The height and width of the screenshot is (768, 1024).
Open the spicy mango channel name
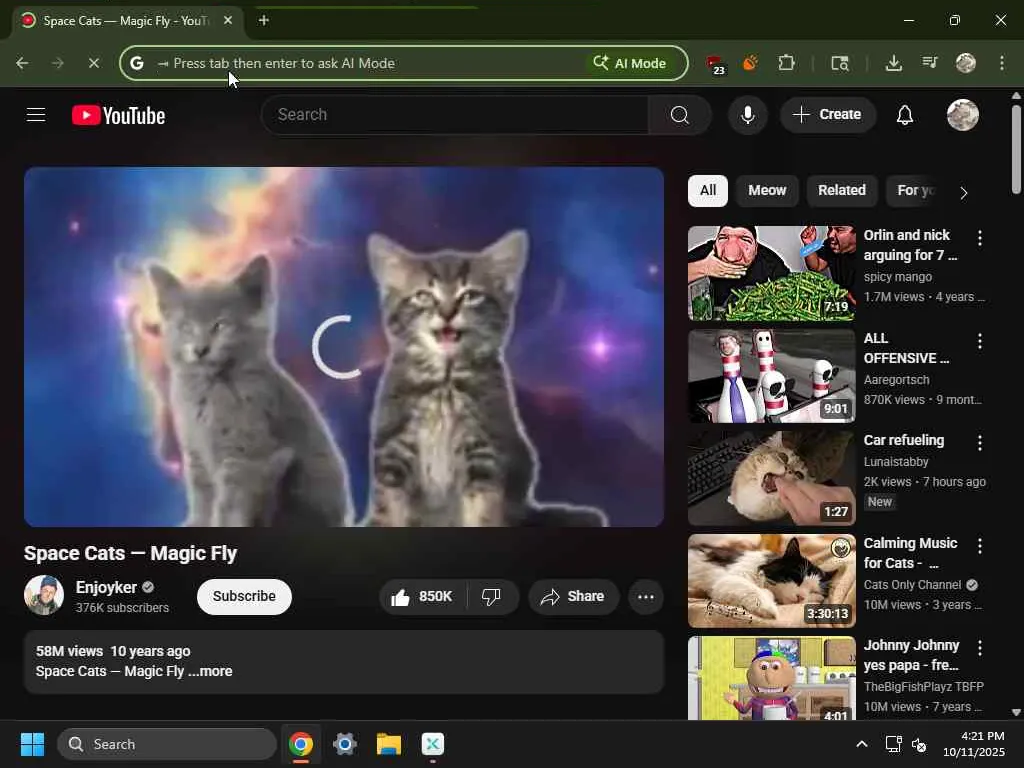pyautogui.click(x=897, y=277)
